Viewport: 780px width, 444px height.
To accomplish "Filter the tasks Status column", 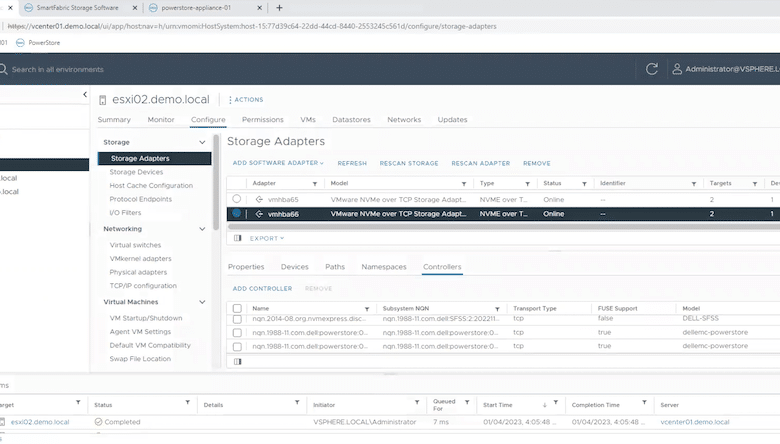I will [188, 402].
